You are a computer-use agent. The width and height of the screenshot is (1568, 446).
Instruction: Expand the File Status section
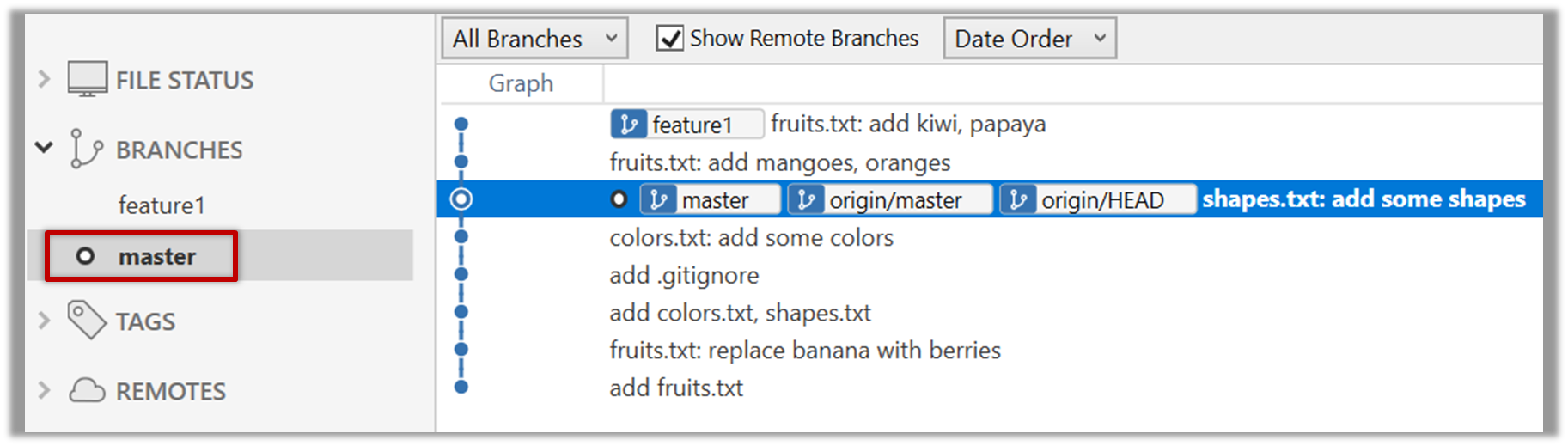44,79
